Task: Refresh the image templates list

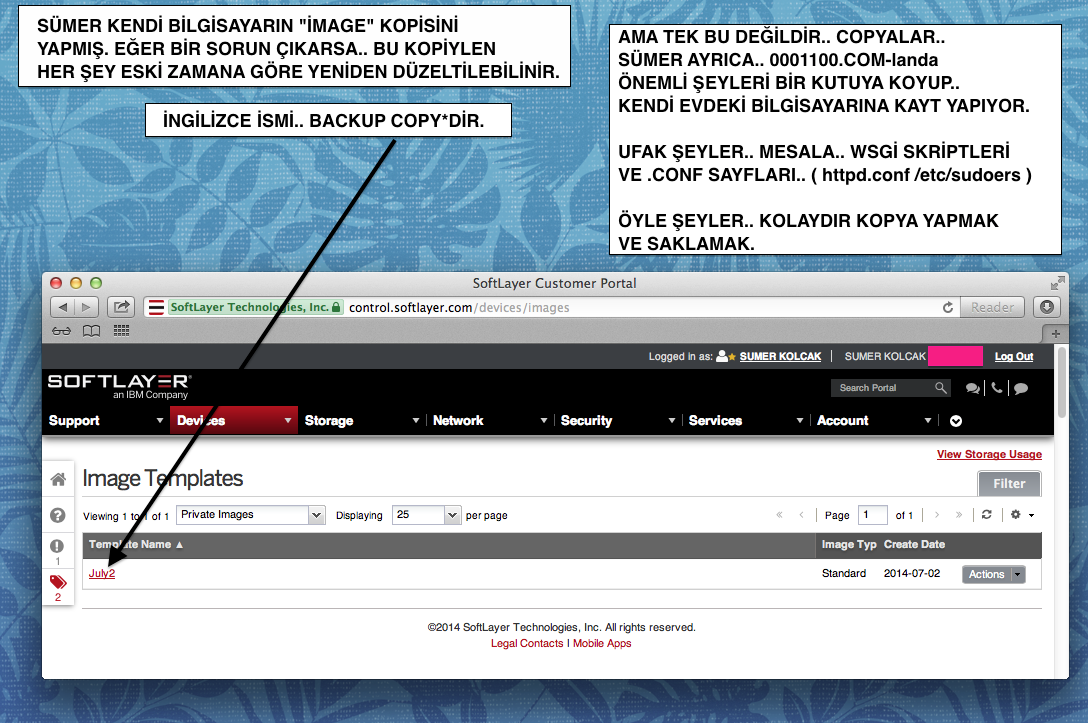Action: click(987, 515)
